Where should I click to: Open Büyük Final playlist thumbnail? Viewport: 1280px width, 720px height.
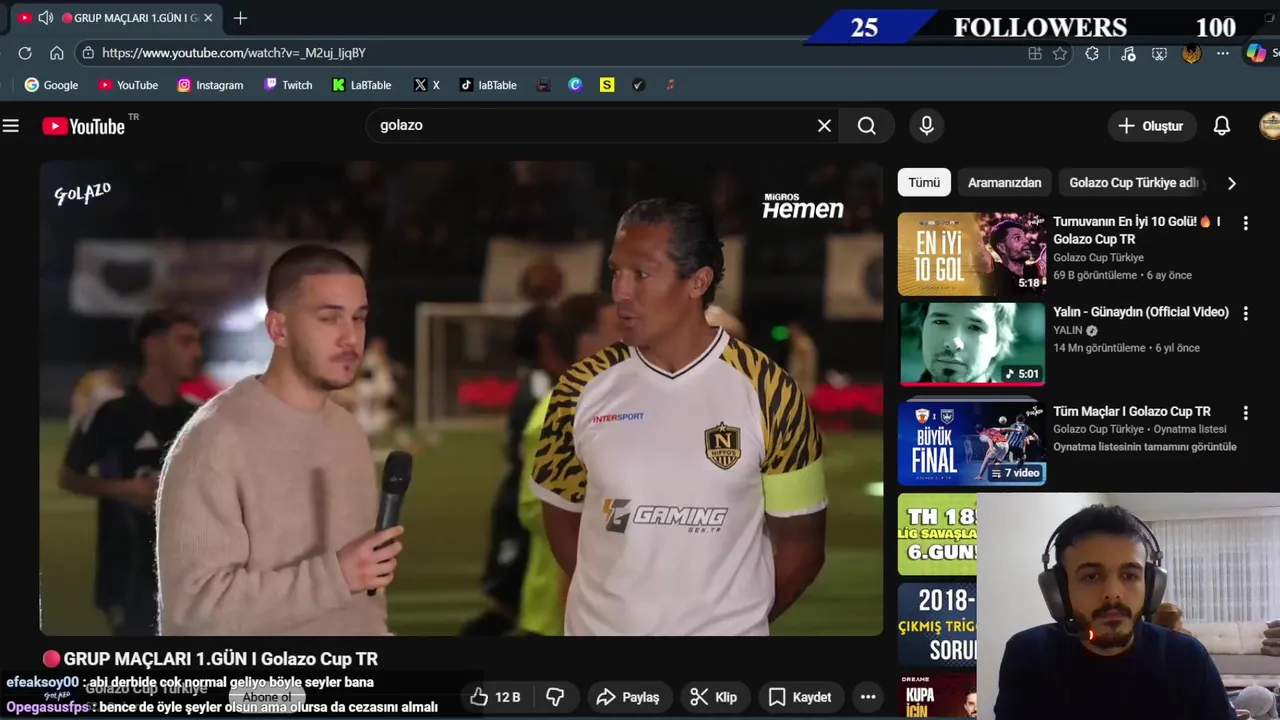971,443
